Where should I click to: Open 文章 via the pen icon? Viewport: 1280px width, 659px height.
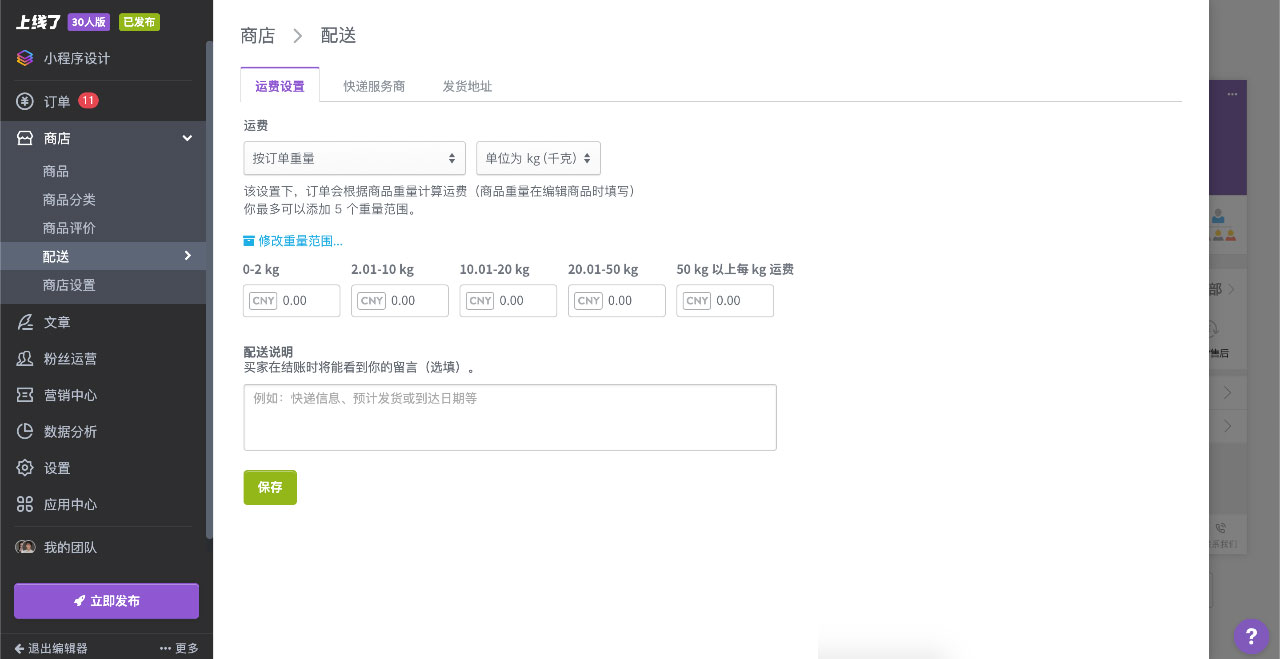point(24,322)
